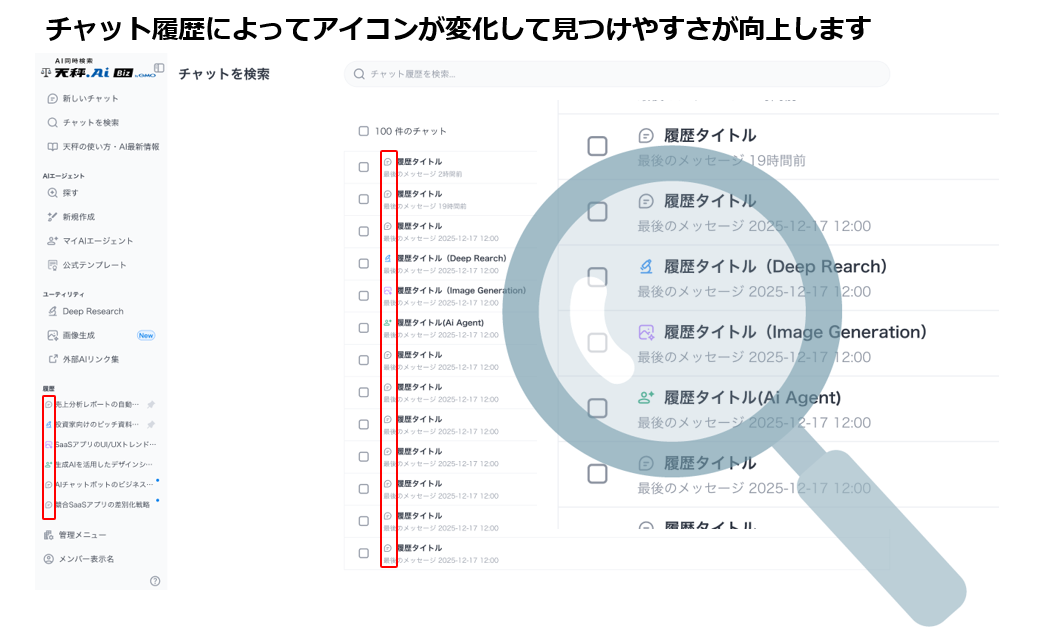Click the blue unread dot beside 競合SaaSアプリの差別化戦略
The height and width of the screenshot is (643, 1058).
(x=158, y=501)
